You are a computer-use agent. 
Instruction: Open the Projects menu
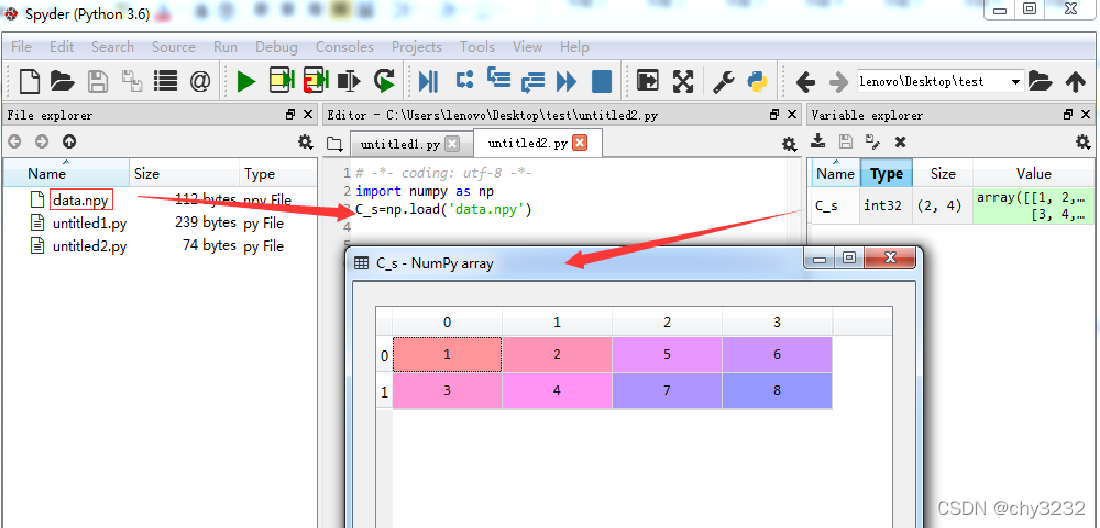click(x=417, y=47)
